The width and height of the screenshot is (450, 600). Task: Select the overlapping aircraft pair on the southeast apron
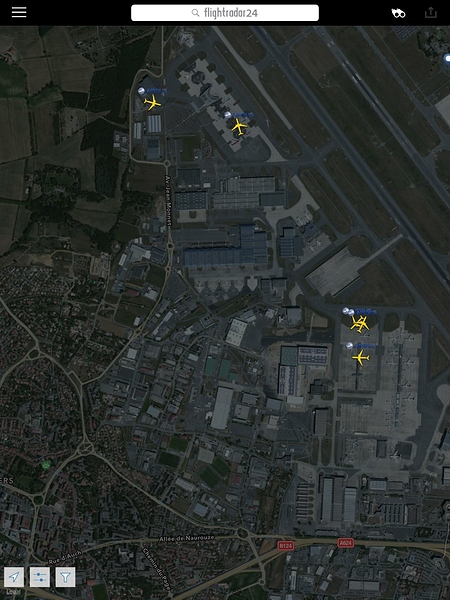point(360,324)
